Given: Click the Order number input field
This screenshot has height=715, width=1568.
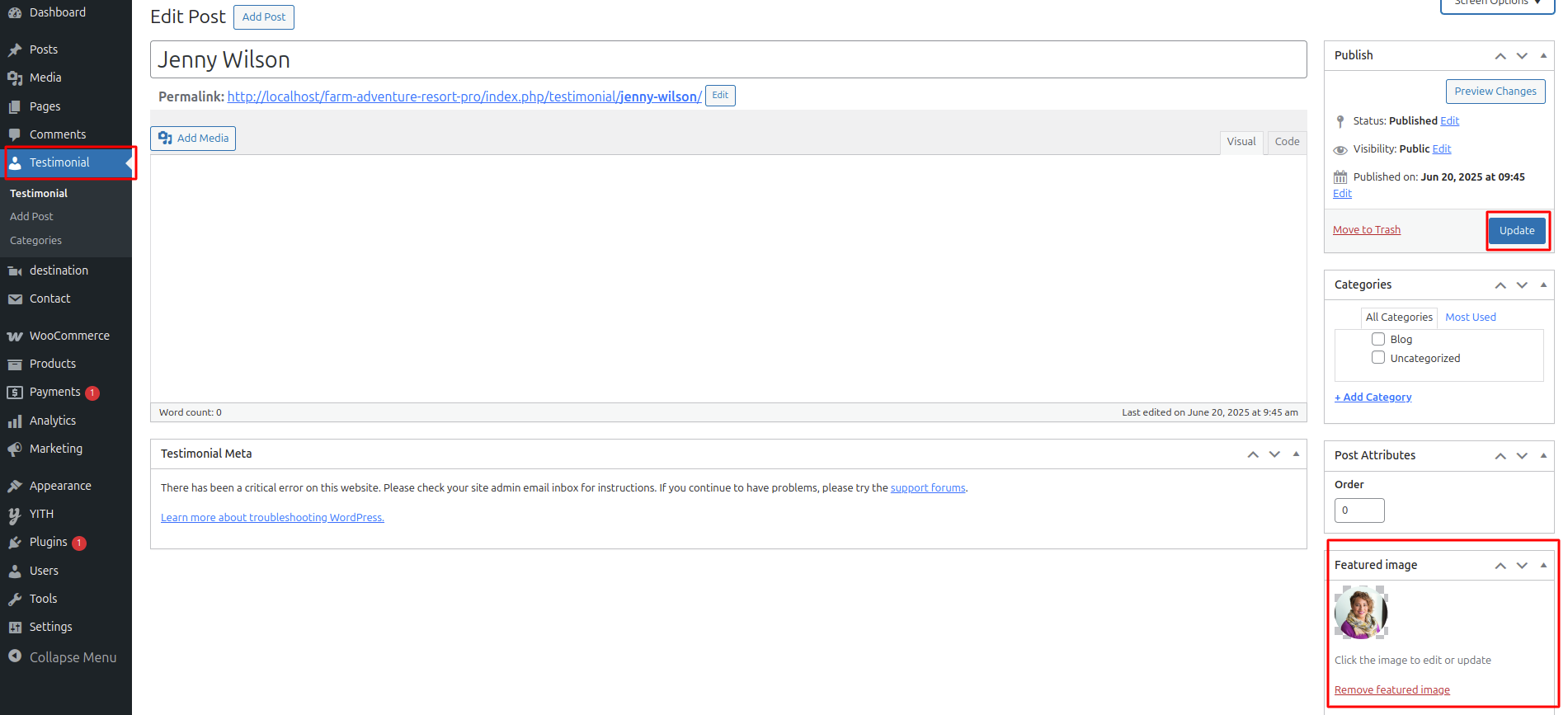Looking at the screenshot, I should [x=1358, y=510].
